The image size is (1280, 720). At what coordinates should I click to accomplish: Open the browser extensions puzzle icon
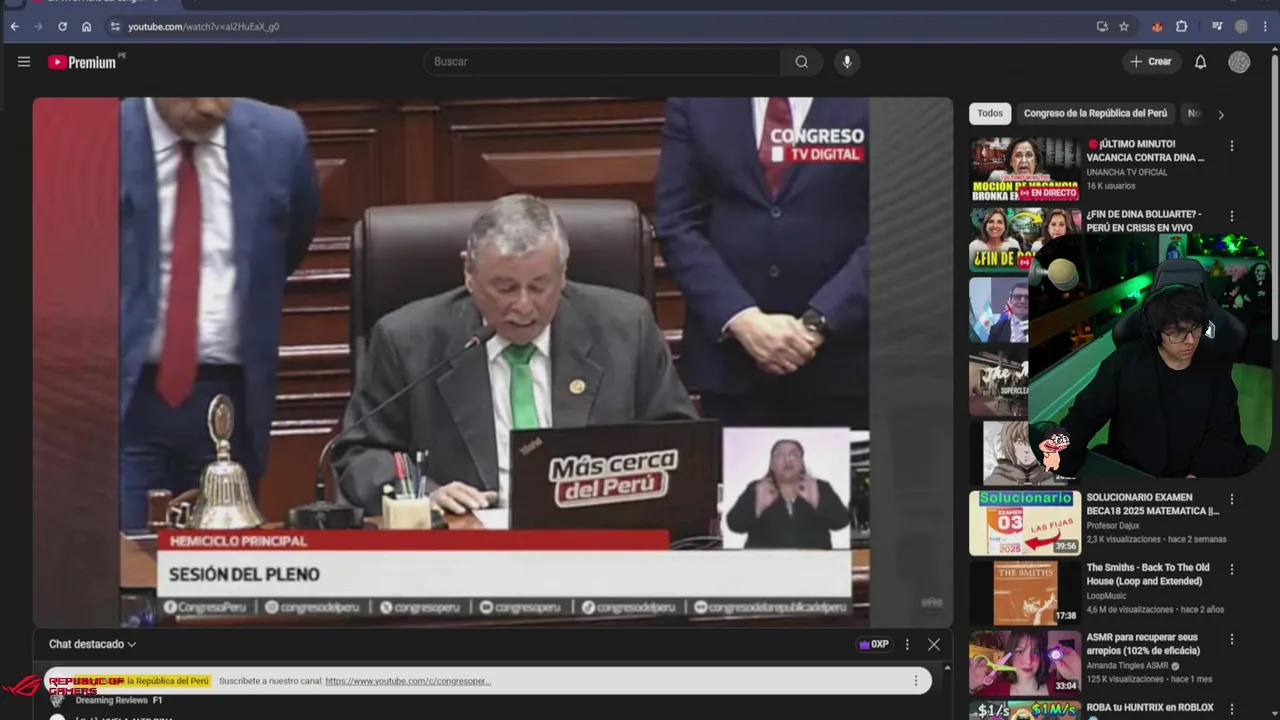coord(1181,27)
